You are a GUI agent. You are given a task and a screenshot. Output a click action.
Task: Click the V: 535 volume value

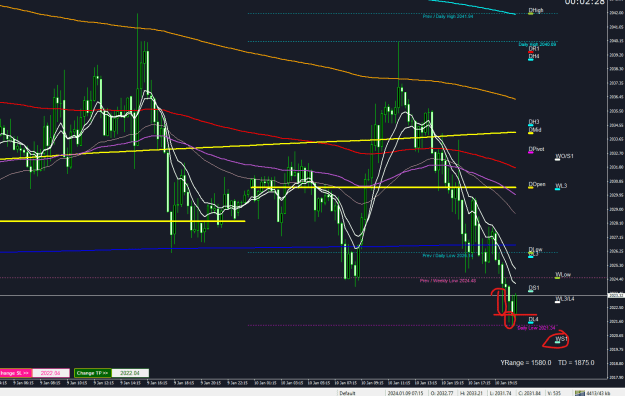pos(554,393)
